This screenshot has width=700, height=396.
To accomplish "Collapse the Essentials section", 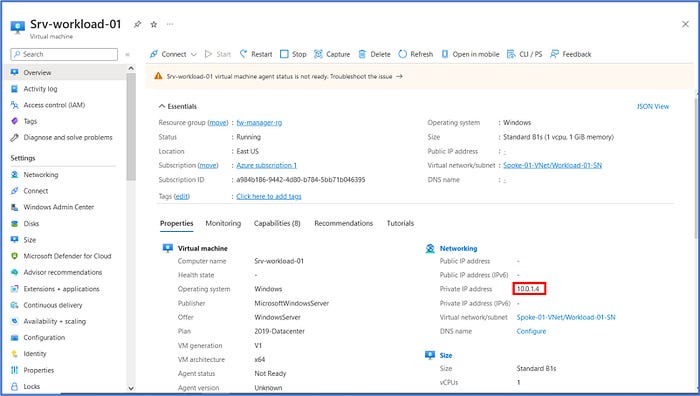I will 177,106.
